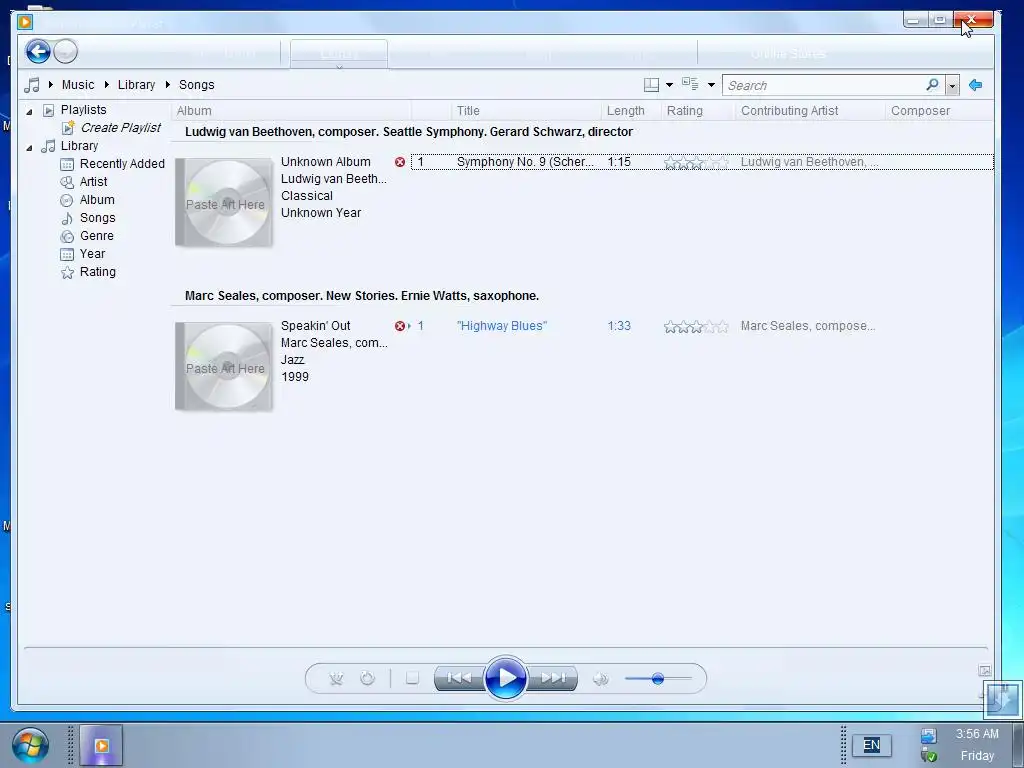Select the "Highway Blues" track title
1024x768 pixels.
click(x=502, y=326)
